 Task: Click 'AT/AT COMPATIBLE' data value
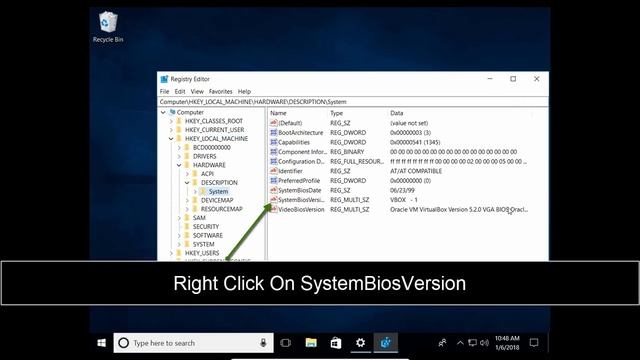pos(416,171)
